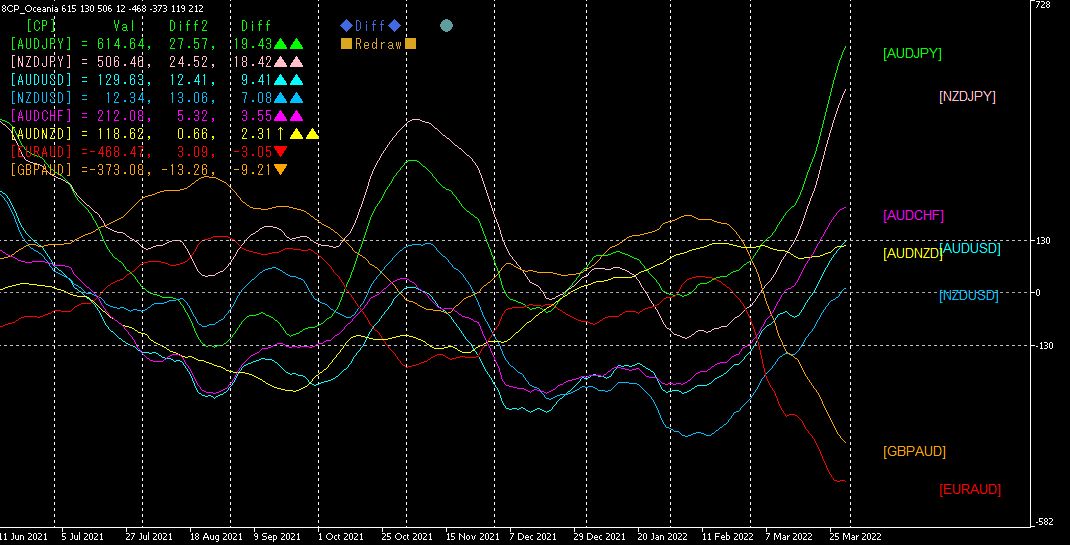Screen dimensions: 1070x545
Task: Click the 0 level on the price scale
Action: 1039,293
